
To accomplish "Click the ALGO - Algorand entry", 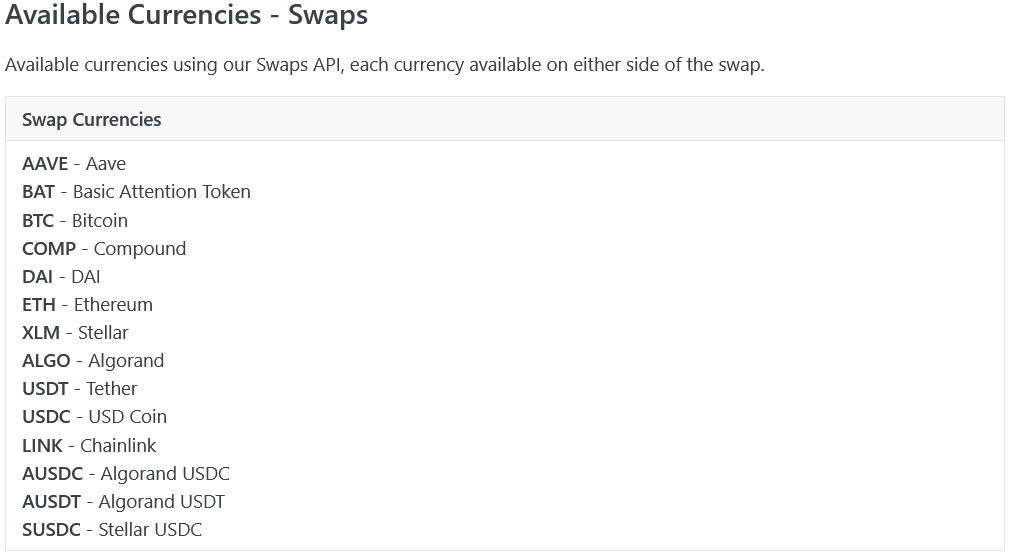I will (93, 360).
